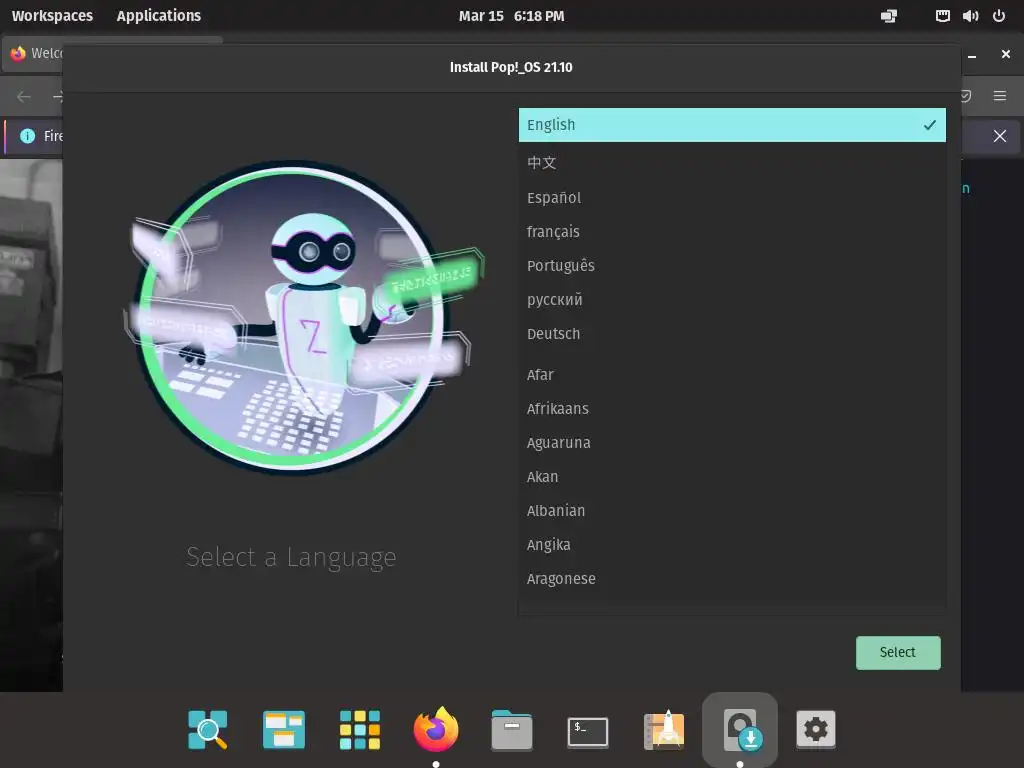Open the Files folder dock icon
Image resolution: width=1024 pixels, height=768 pixels.
(511, 729)
